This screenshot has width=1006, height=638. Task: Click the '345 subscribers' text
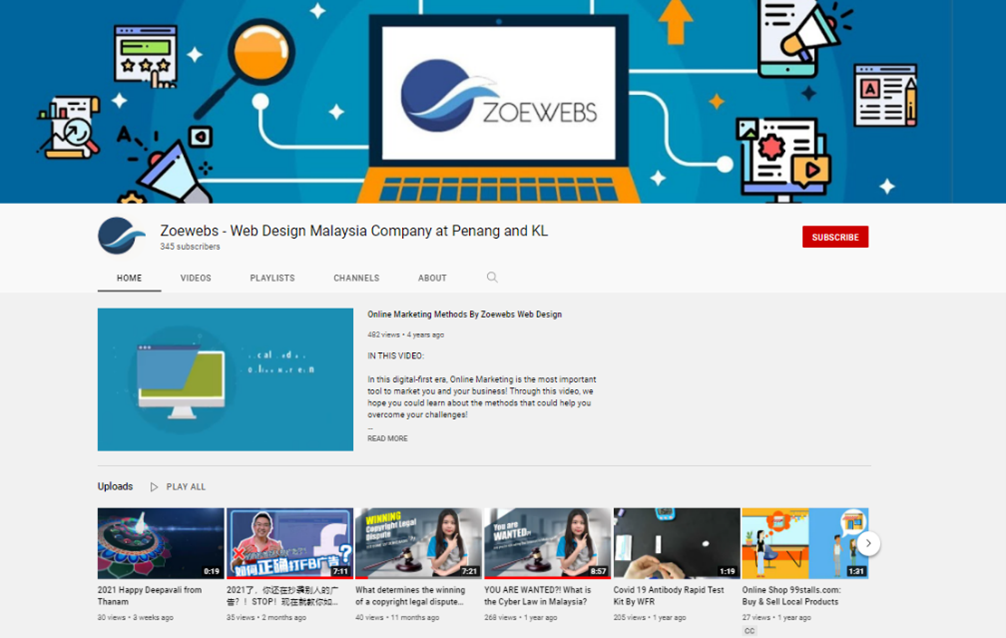[x=190, y=246]
